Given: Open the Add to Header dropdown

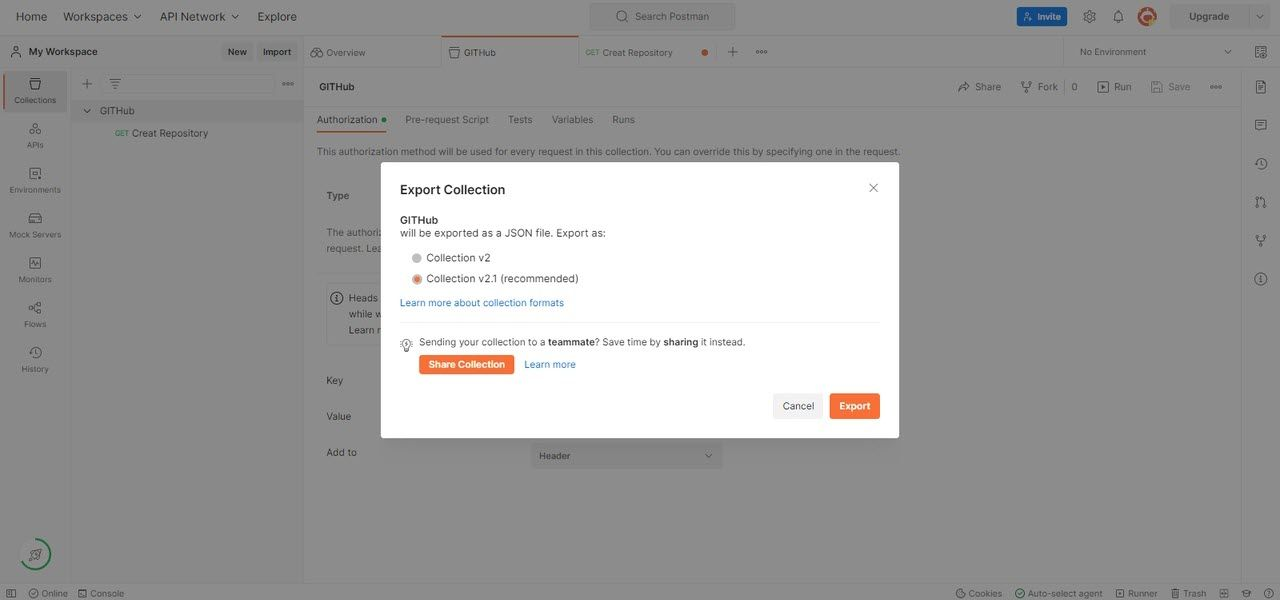Looking at the screenshot, I should coord(626,456).
